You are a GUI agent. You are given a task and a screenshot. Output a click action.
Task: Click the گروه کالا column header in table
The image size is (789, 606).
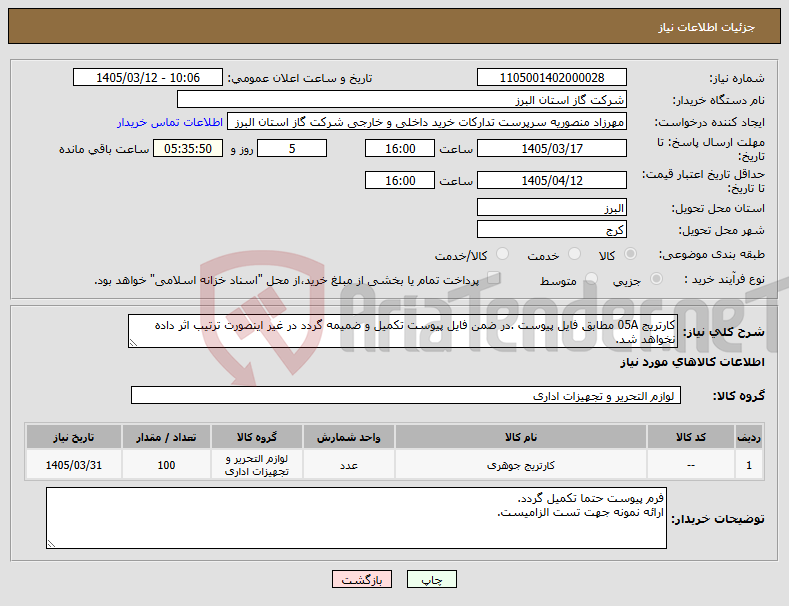coord(257,437)
